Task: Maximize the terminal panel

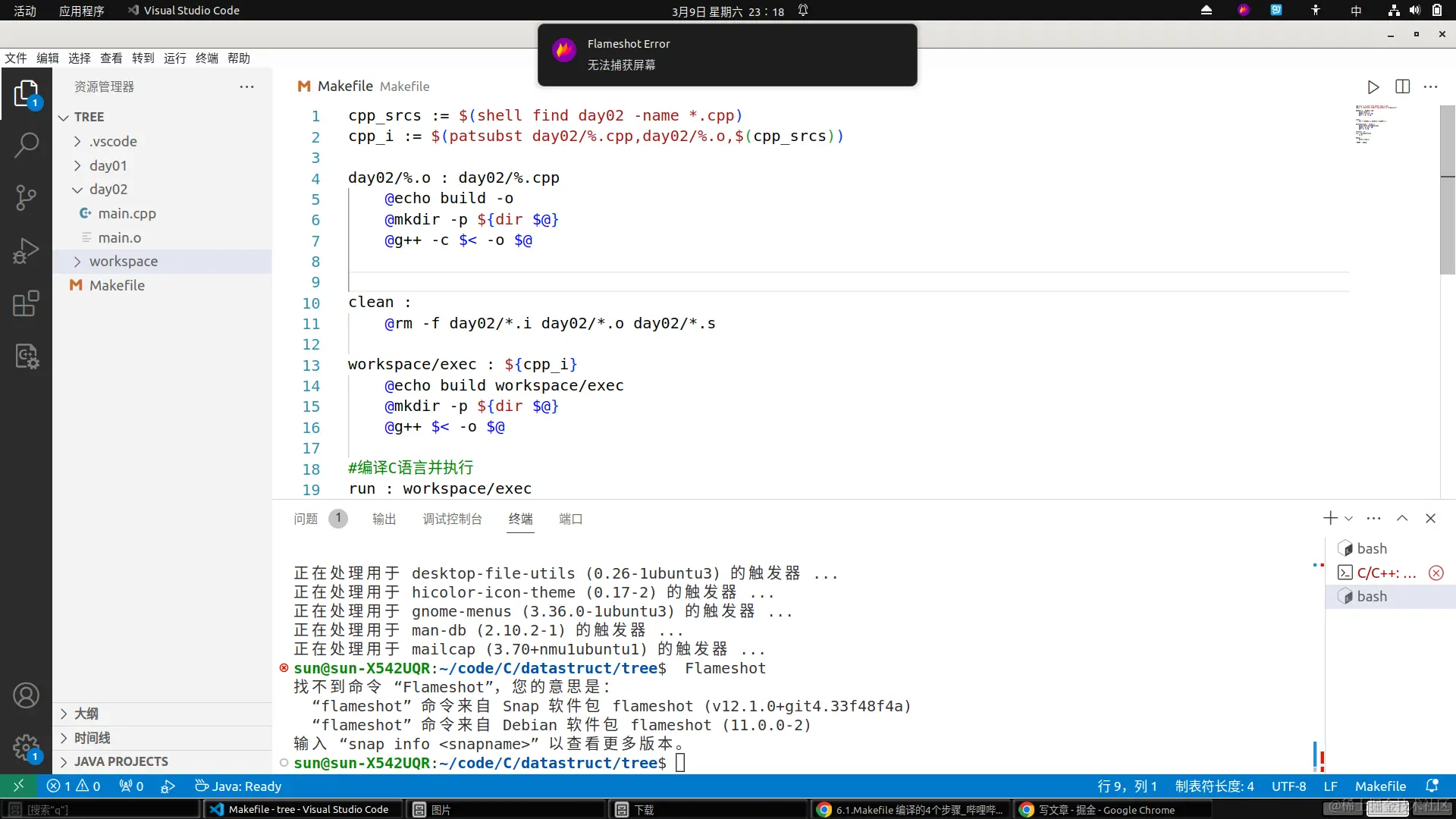Action: (1402, 518)
